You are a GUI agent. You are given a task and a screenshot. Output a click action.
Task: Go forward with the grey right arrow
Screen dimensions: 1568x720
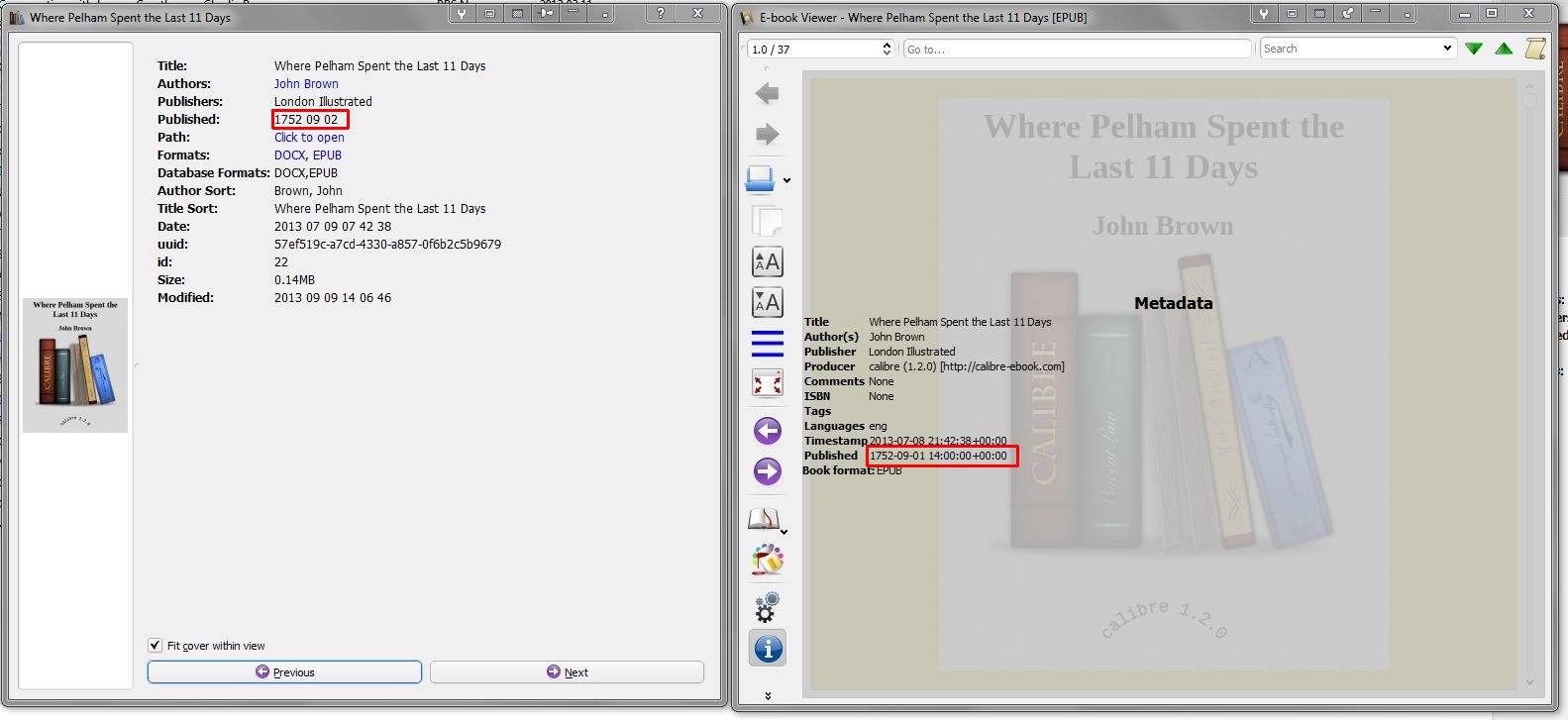pos(767,135)
